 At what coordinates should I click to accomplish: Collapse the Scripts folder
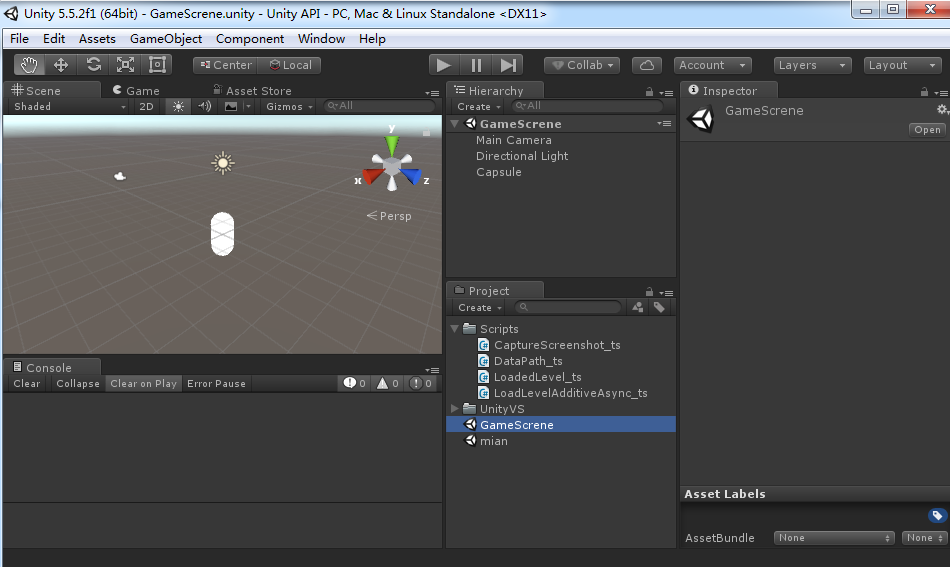(x=454, y=329)
